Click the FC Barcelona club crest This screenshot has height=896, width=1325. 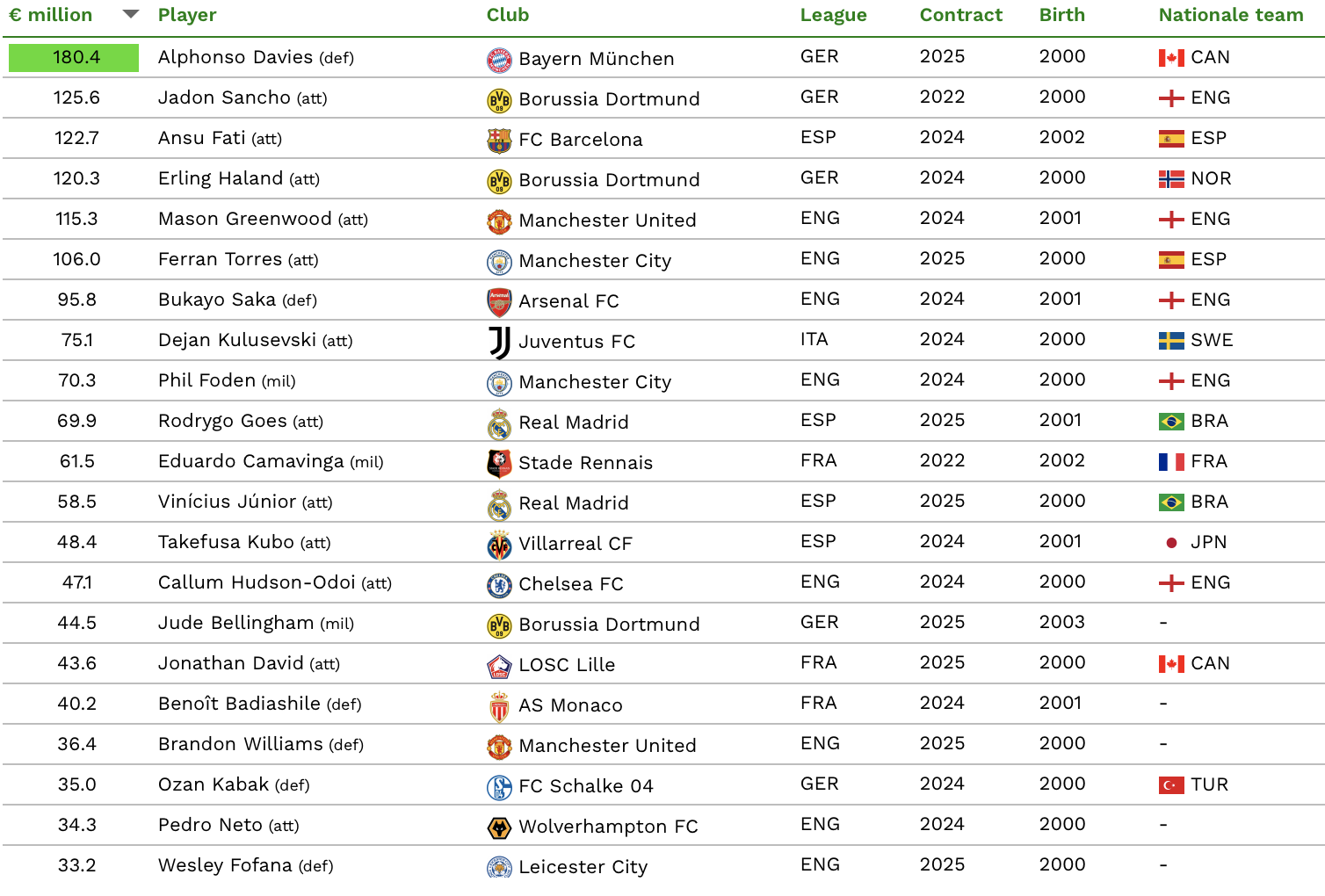click(x=499, y=141)
